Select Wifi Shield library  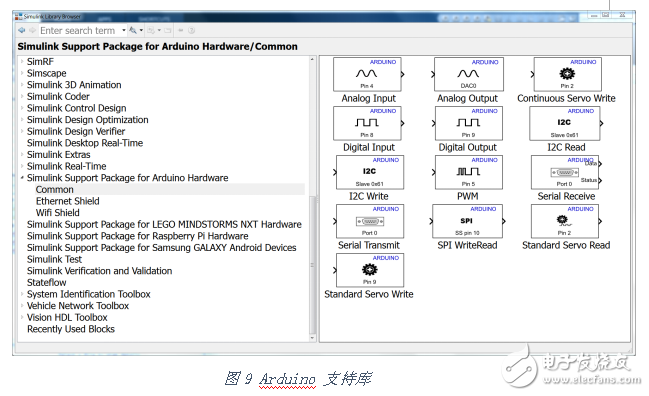click(x=58, y=213)
